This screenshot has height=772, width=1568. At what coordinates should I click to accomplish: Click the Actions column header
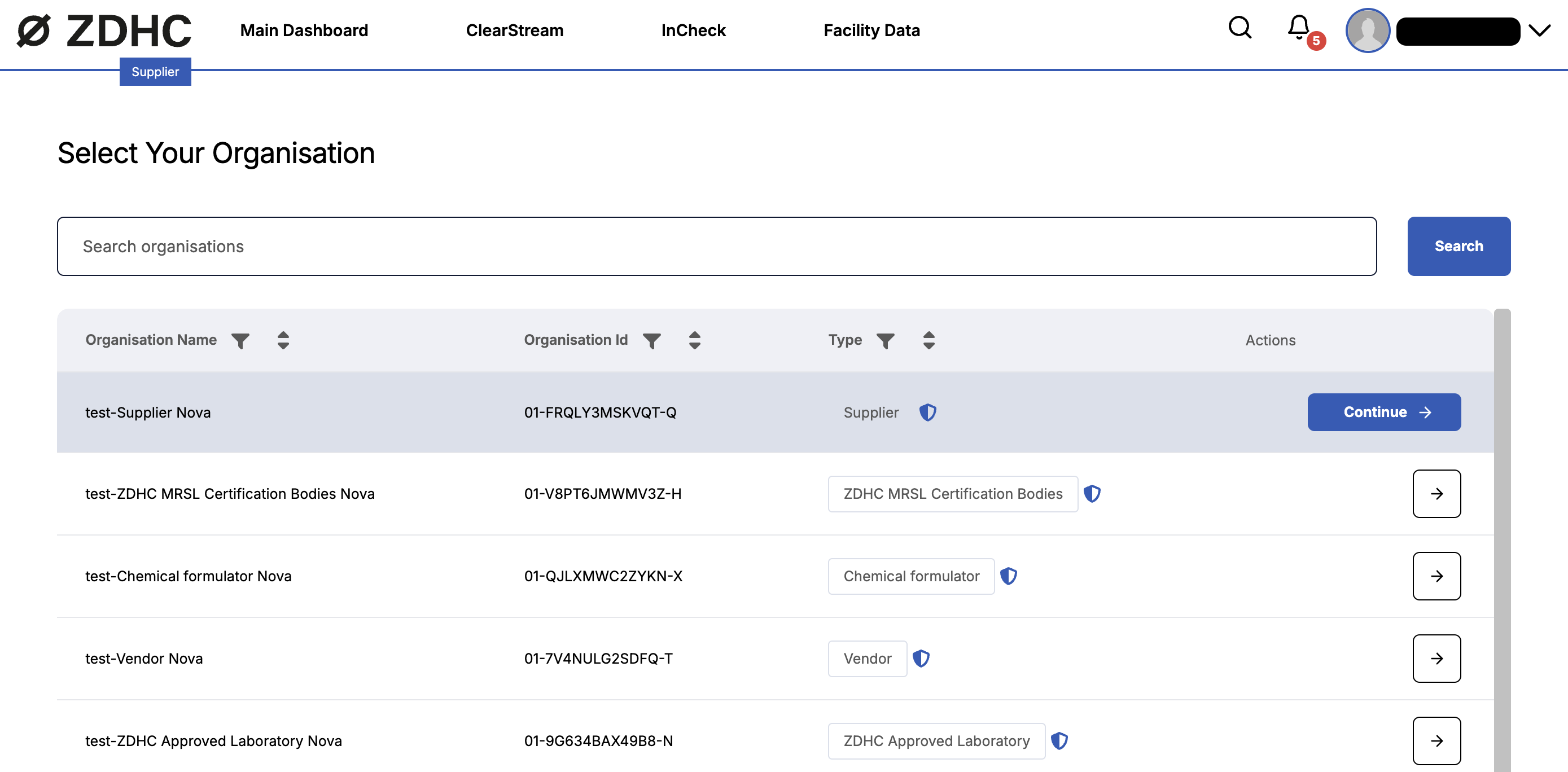[x=1271, y=340]
